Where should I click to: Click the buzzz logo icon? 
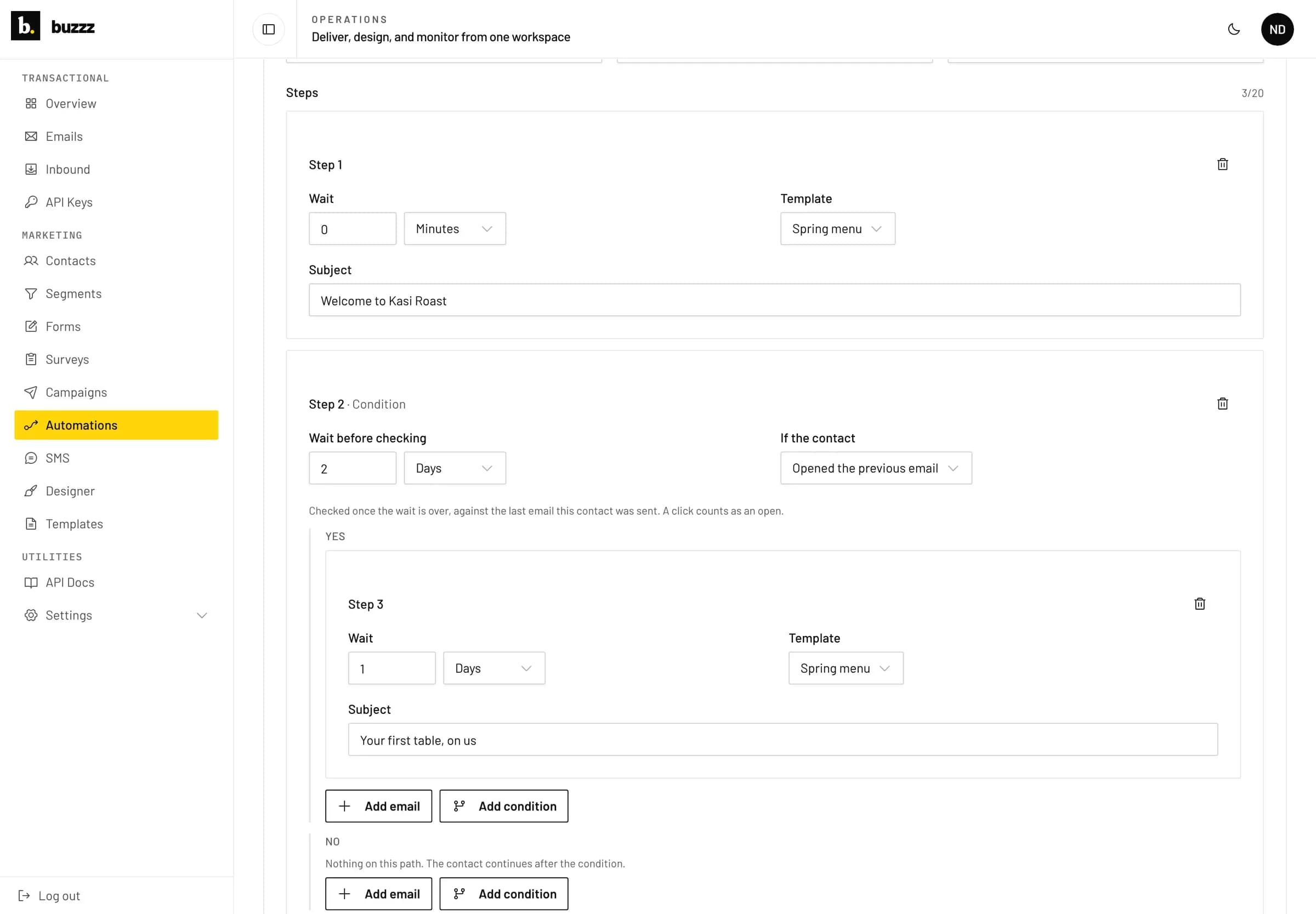[x=25, y=26]
